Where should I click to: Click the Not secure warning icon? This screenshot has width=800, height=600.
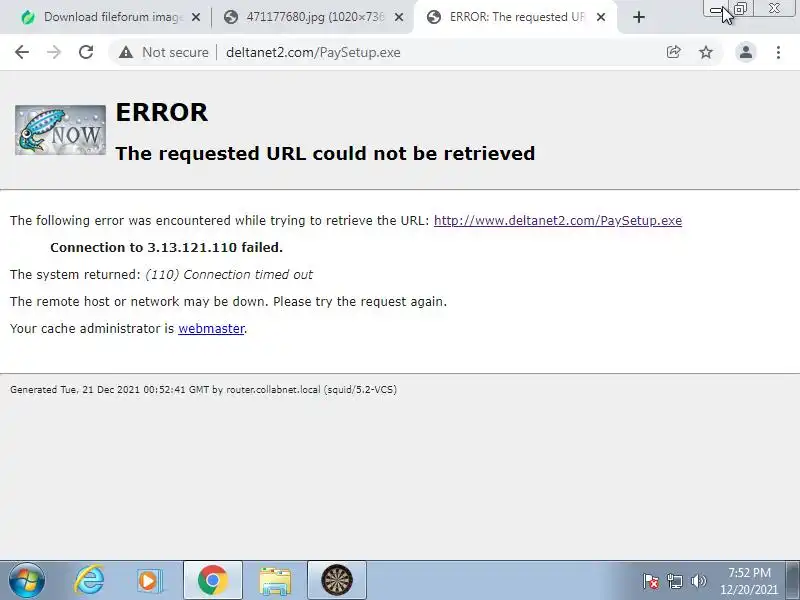pos(126,52)
